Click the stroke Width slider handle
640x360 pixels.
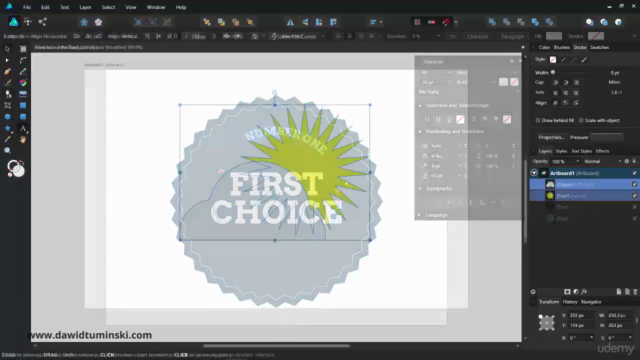pos(553,72)
